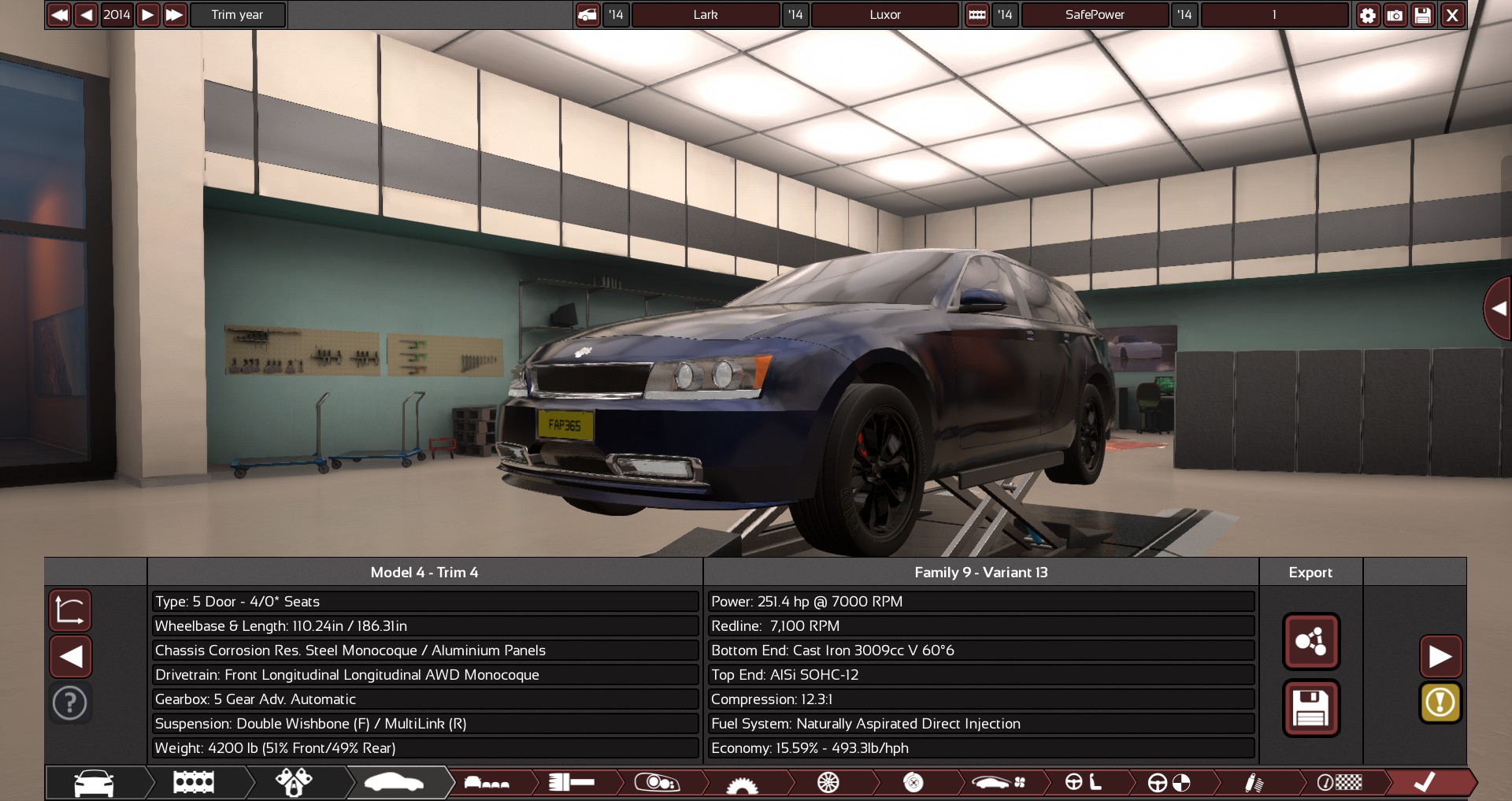Open the Lark model name field
The width and height of the screenshot is (1512, 801).
pos(706,15)
